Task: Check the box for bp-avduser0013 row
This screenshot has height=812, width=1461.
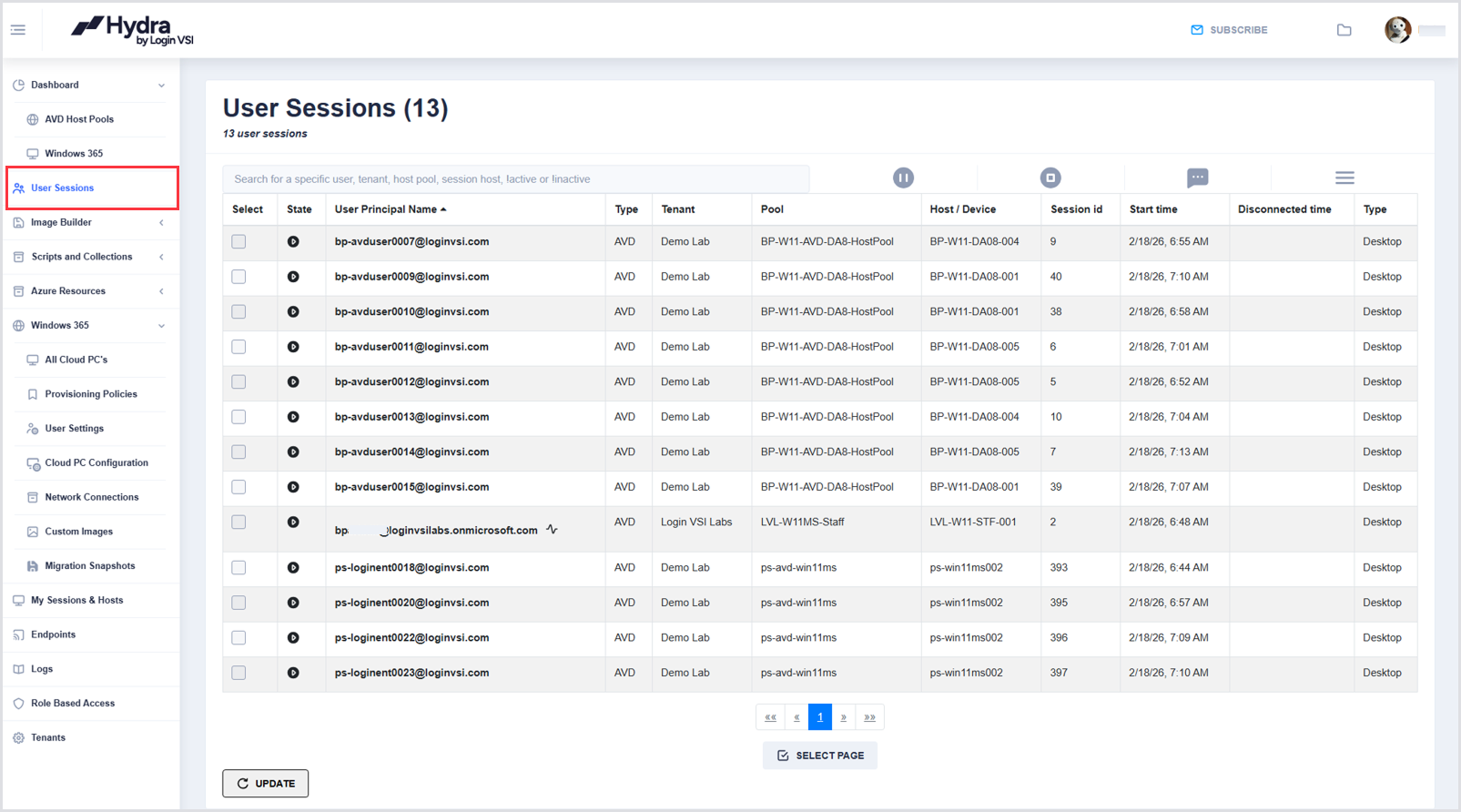Action: pyautogui.click(x=238, y=417)
